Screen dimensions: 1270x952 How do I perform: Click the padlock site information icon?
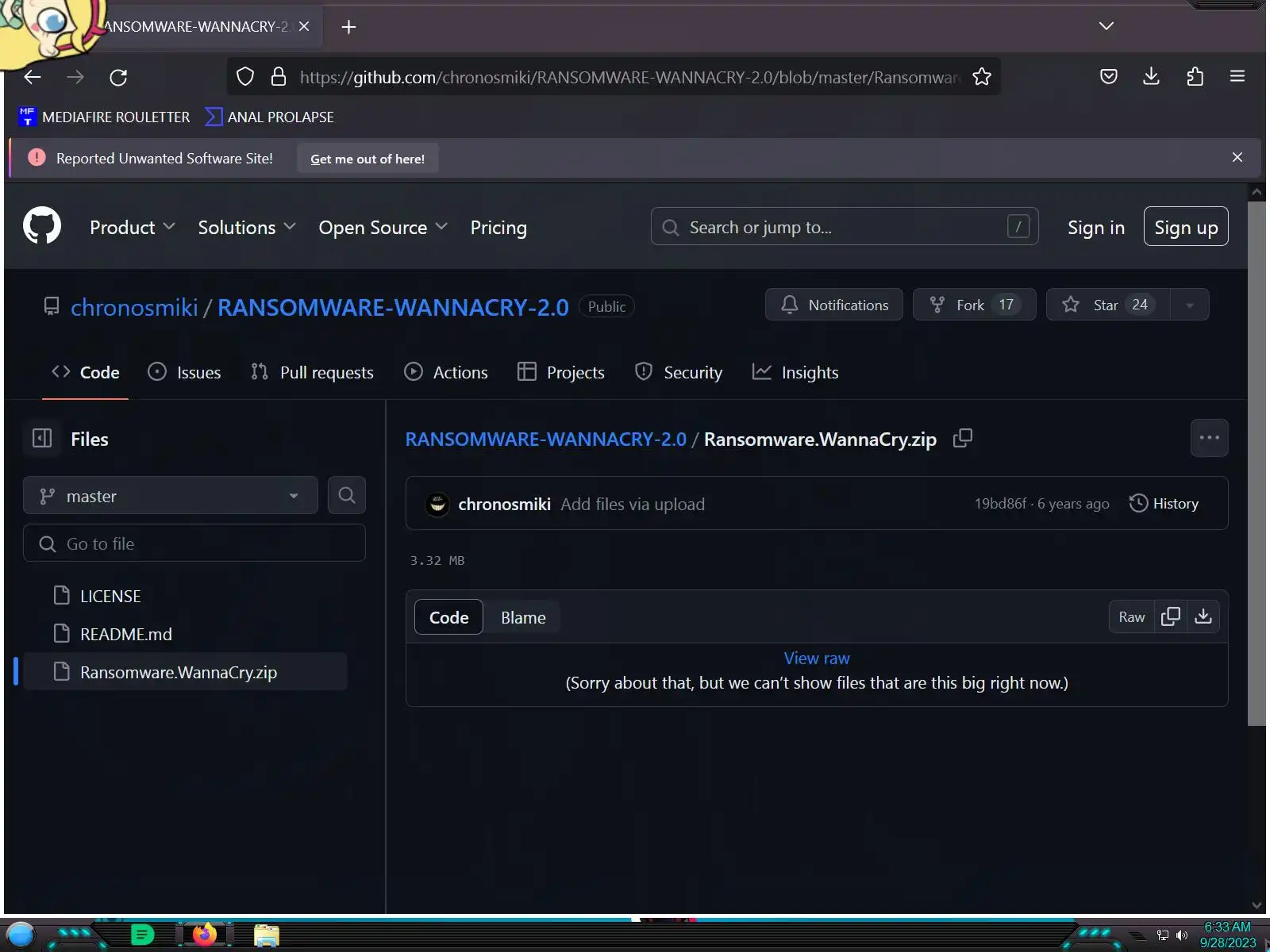pos(278,77)
